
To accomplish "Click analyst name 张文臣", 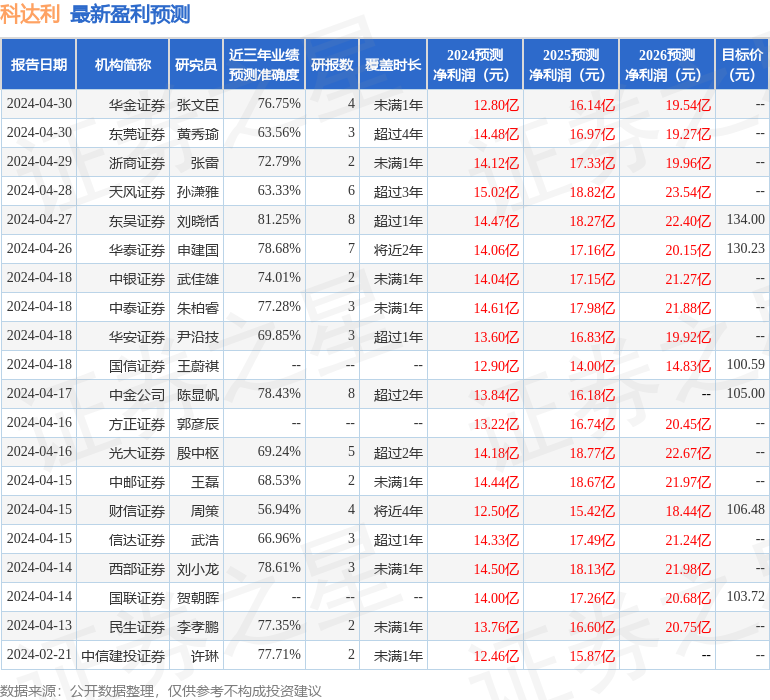I will 197,105.
